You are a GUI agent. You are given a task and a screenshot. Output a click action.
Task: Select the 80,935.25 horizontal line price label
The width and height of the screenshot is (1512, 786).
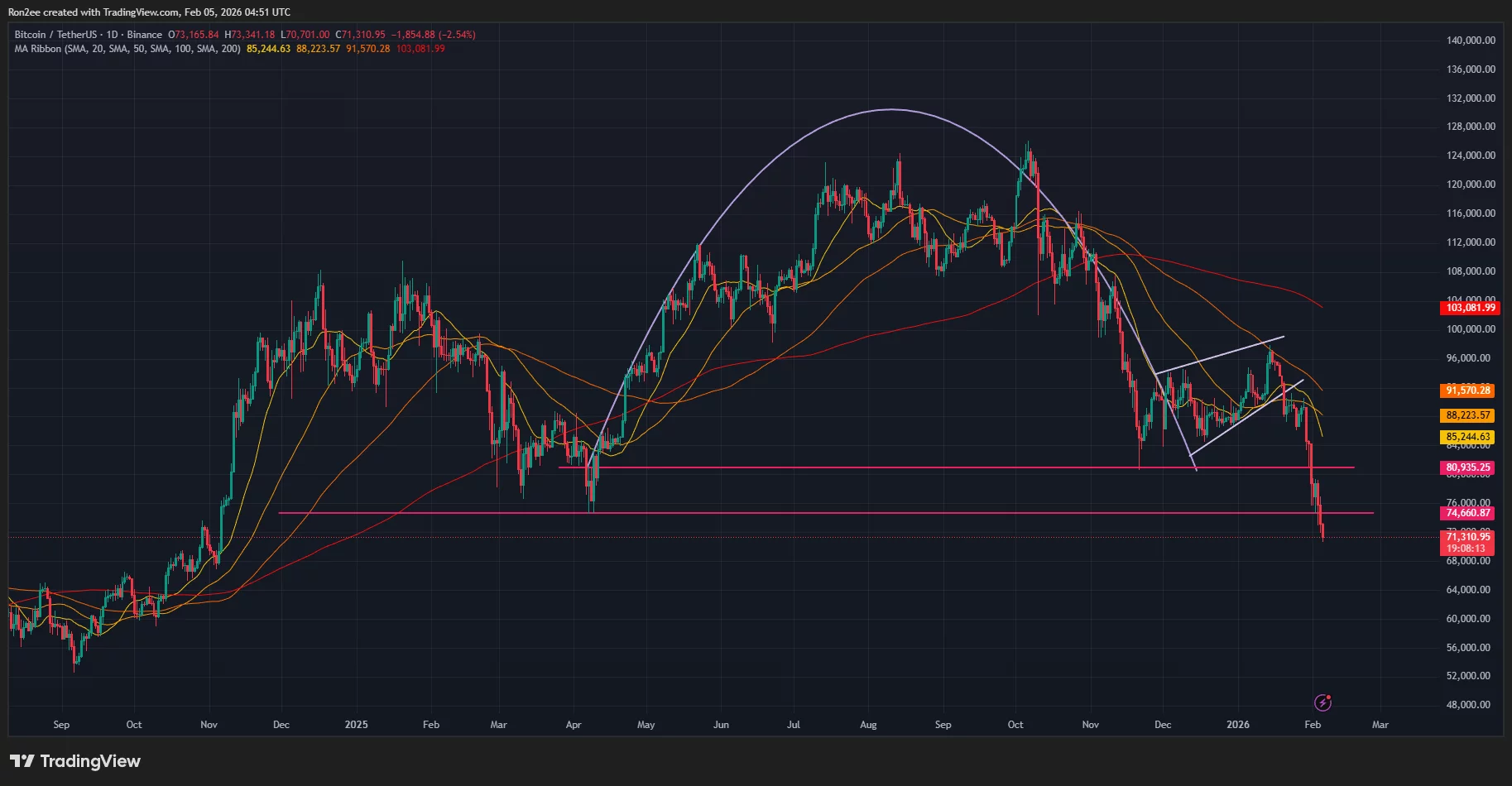(1466, 467)
